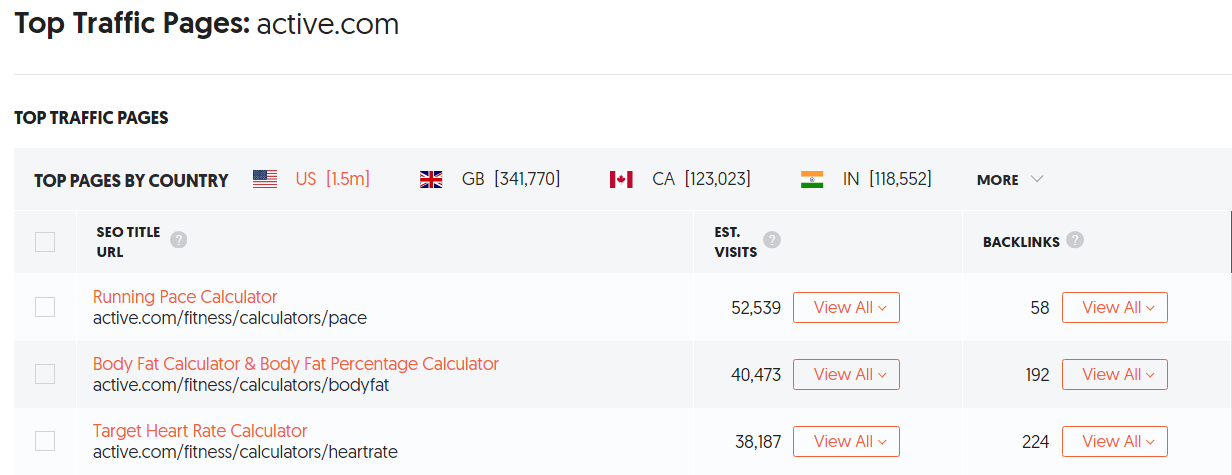Image resolution: width=1232 pixels, height=475 pixels.
Task: Click the India flag icon
Action: pos(812,180)
